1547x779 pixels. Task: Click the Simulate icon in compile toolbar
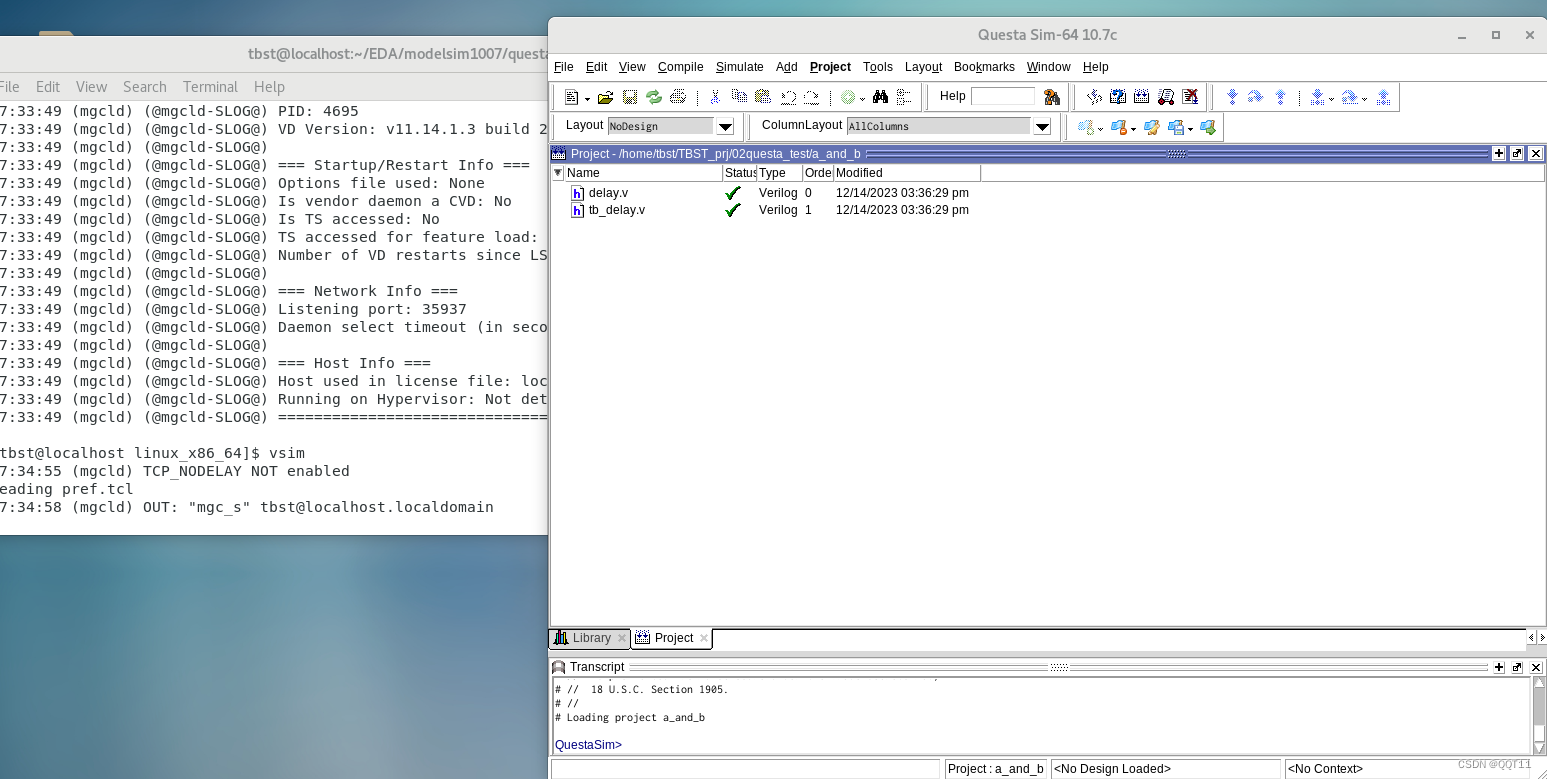tap(1142, 97)
